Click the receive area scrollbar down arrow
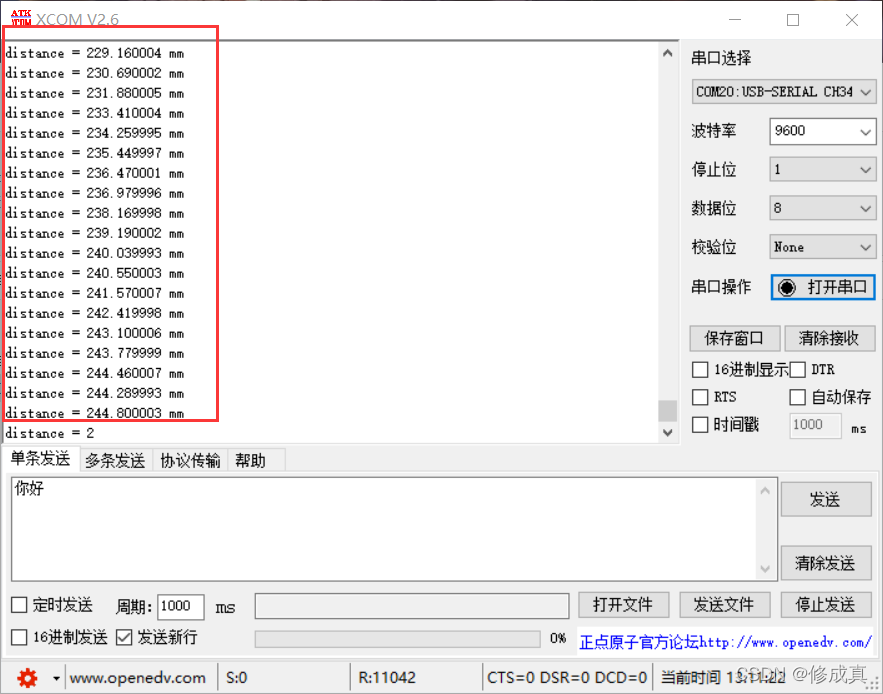Screen dimensions: 883x694 pos(667,433)
